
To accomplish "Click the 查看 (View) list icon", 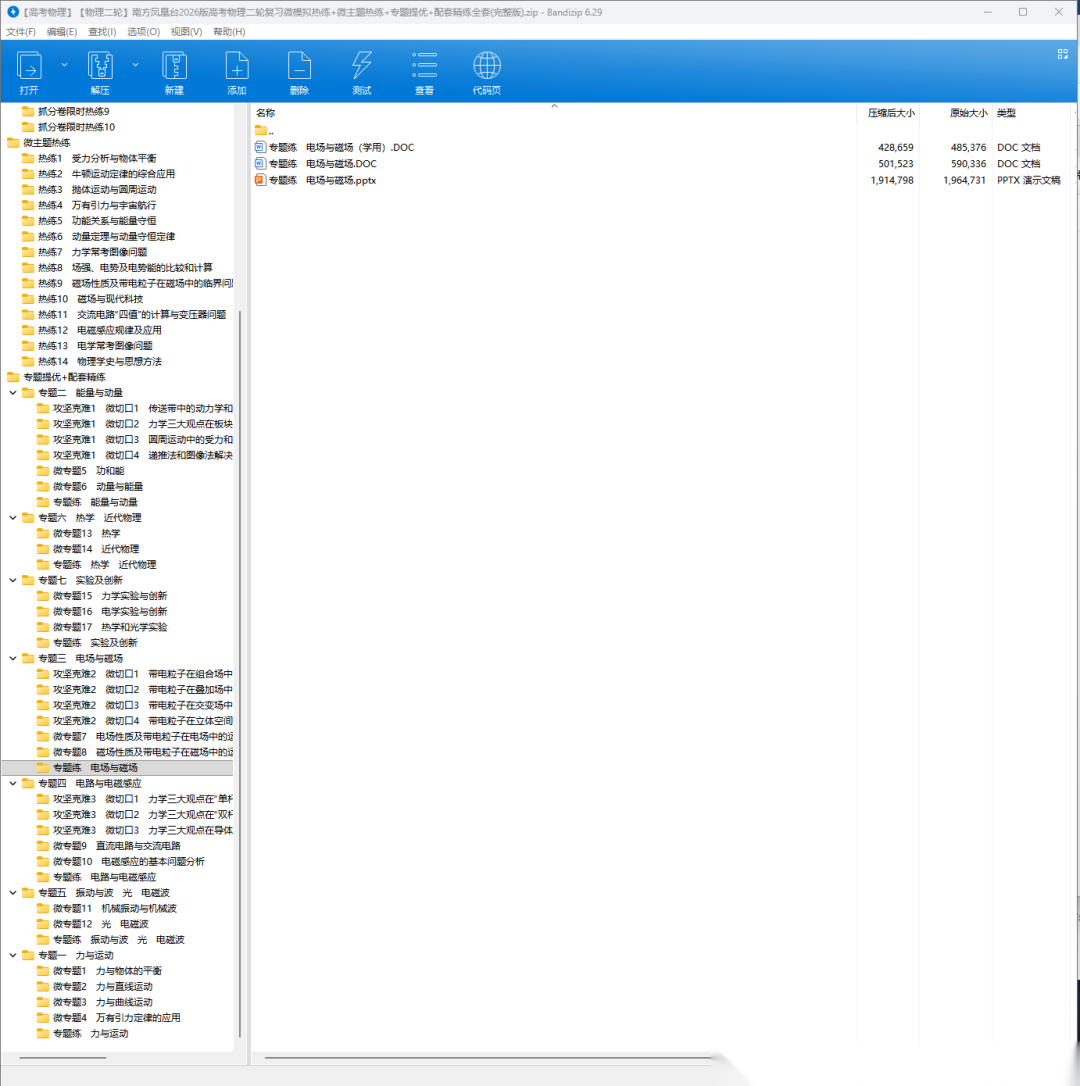I will (x=424, y=68).
